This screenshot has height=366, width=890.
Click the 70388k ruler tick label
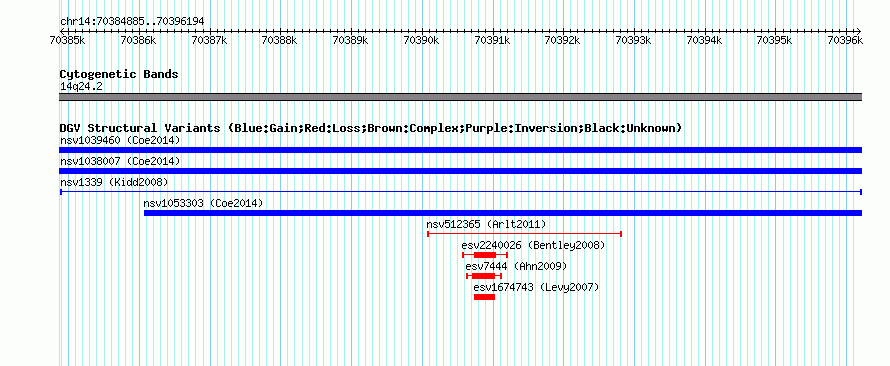pyautogui.click(x=280, y=40)
